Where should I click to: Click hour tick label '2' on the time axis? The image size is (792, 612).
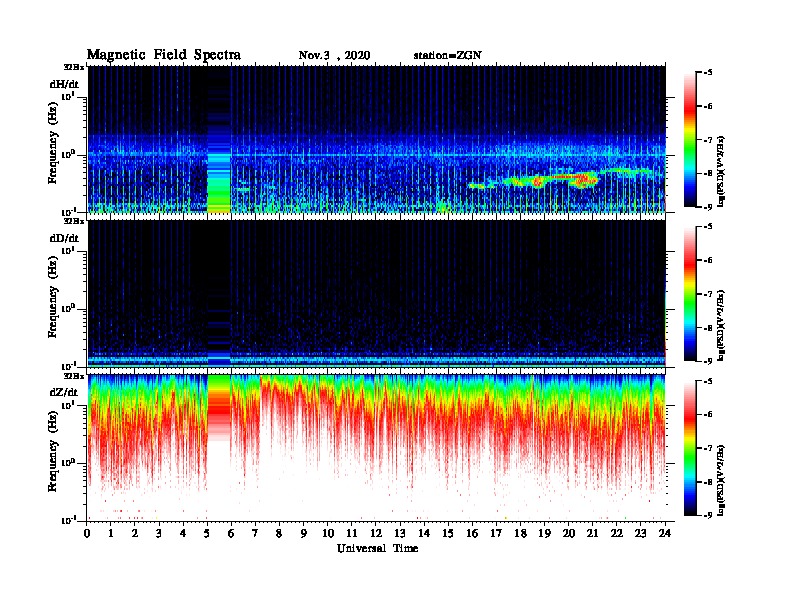[x=135, y=533]
